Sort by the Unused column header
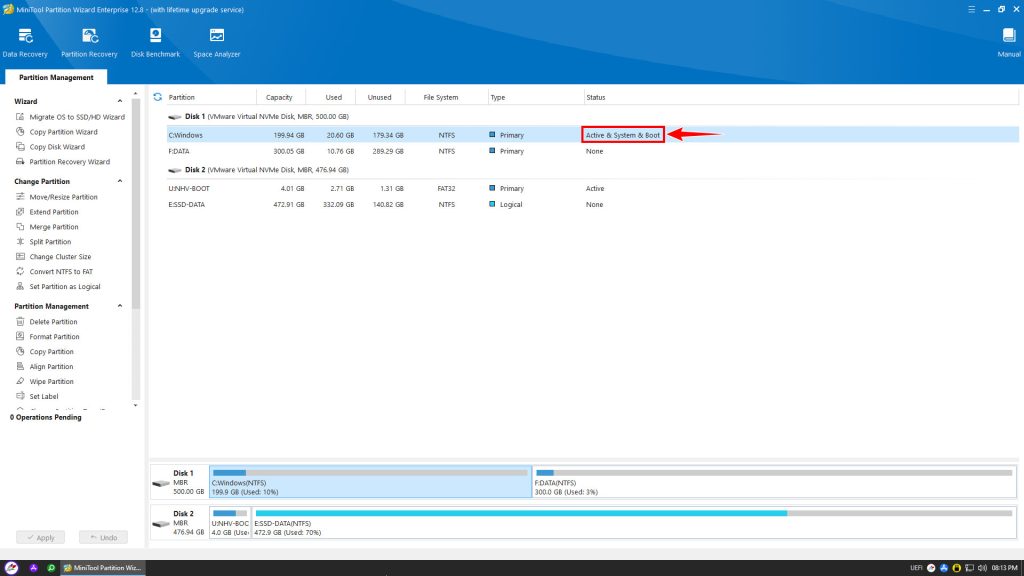Screen dimensions: 1024x576 click(379, 97)
